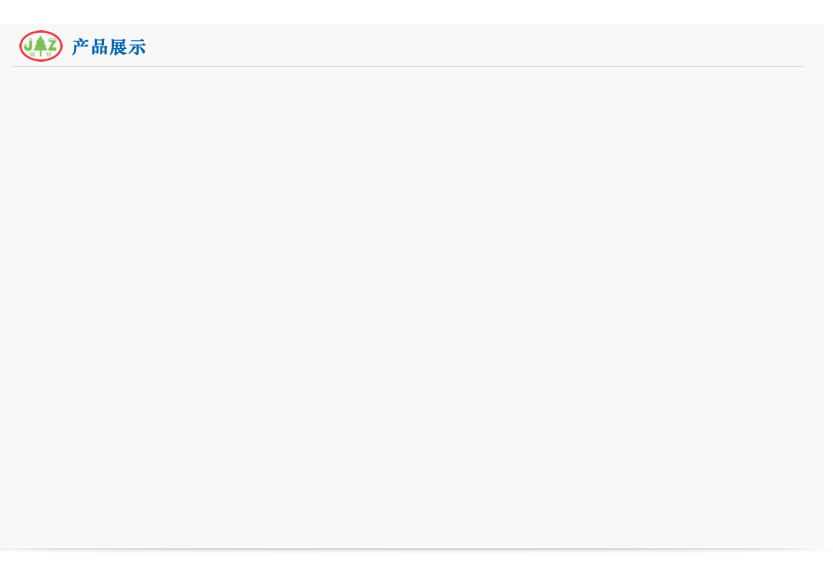Click the JAZ tree logo icon

[41, 46]
